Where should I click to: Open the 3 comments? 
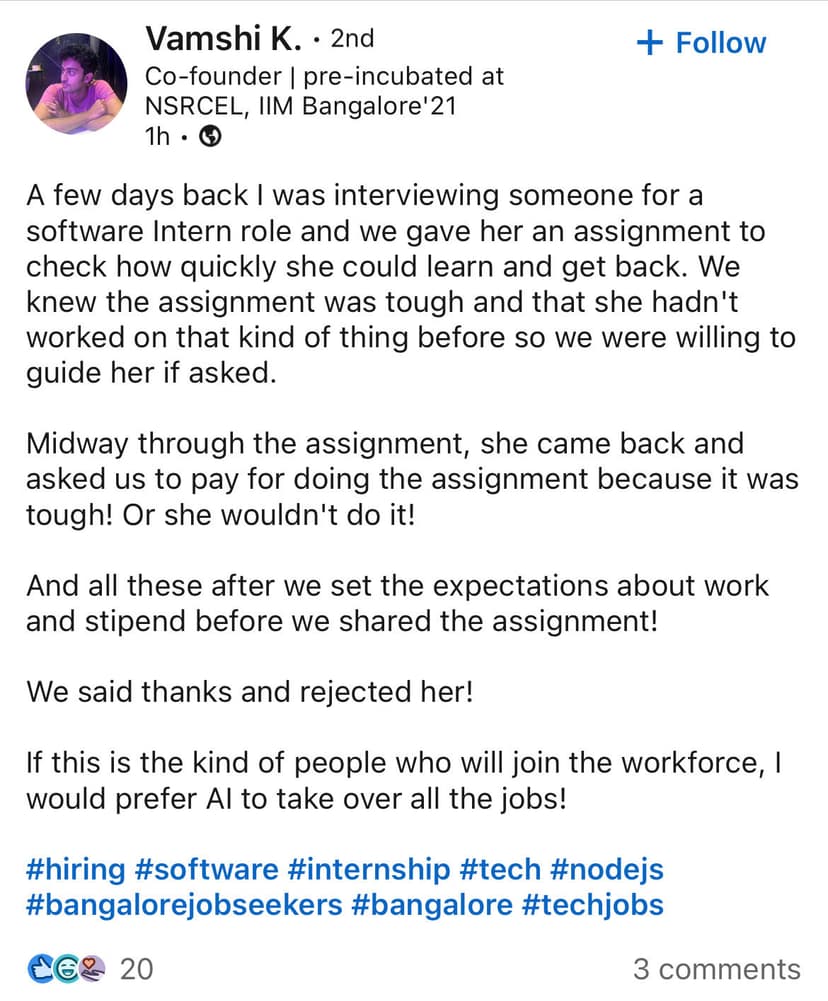point(716,968)
